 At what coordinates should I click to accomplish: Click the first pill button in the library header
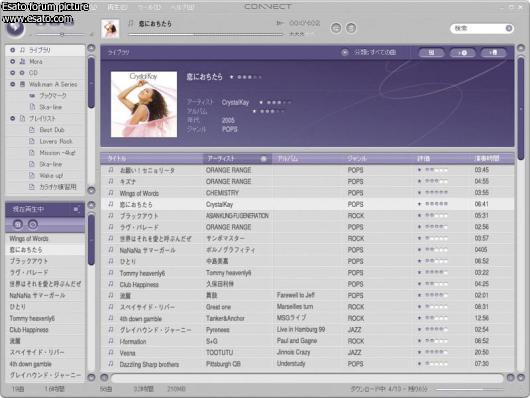click(x=431, y=52)
